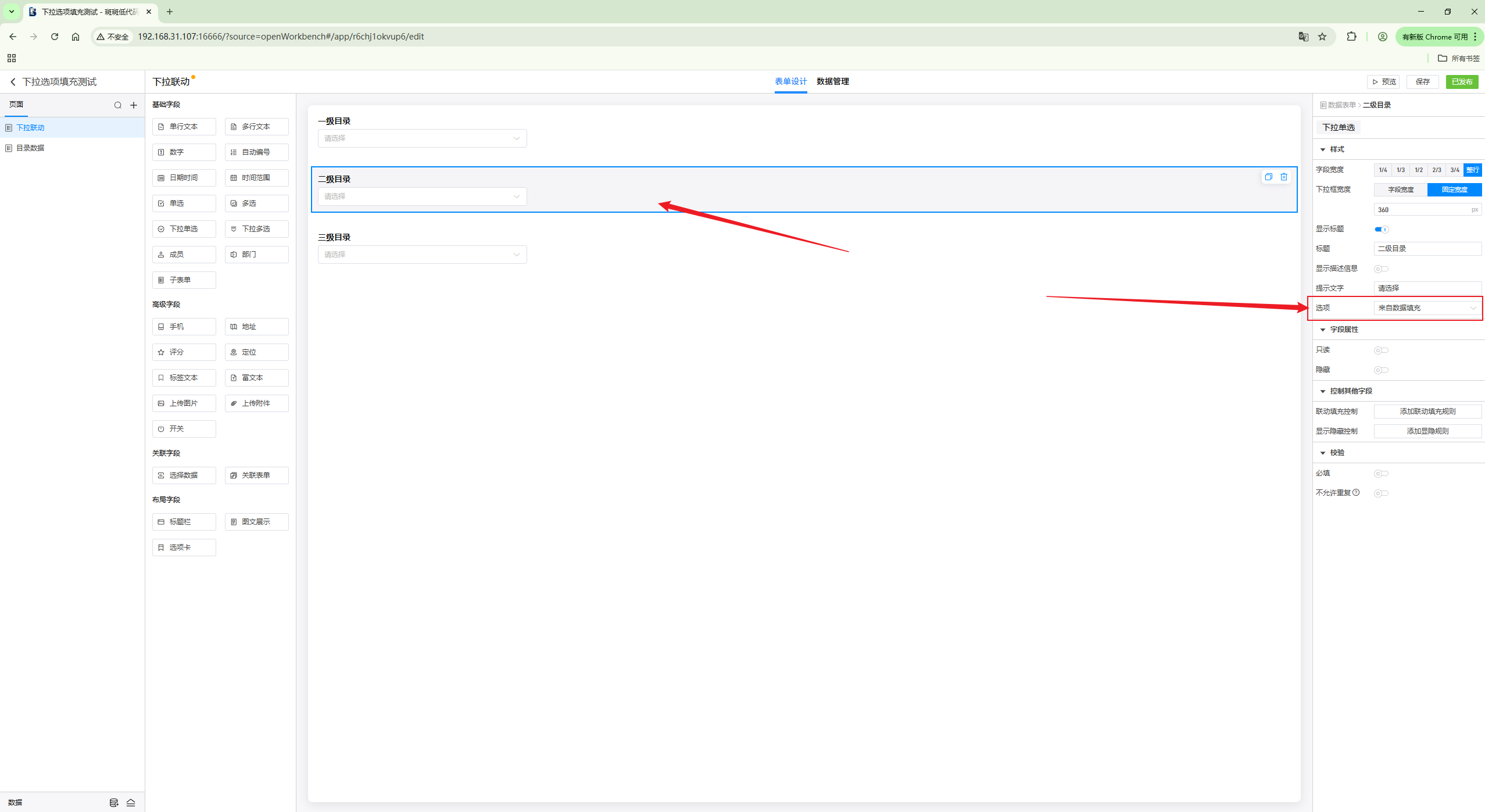Collapse the 样式 section
The width and height of the screenshot is (1485, 812).
1323,149
